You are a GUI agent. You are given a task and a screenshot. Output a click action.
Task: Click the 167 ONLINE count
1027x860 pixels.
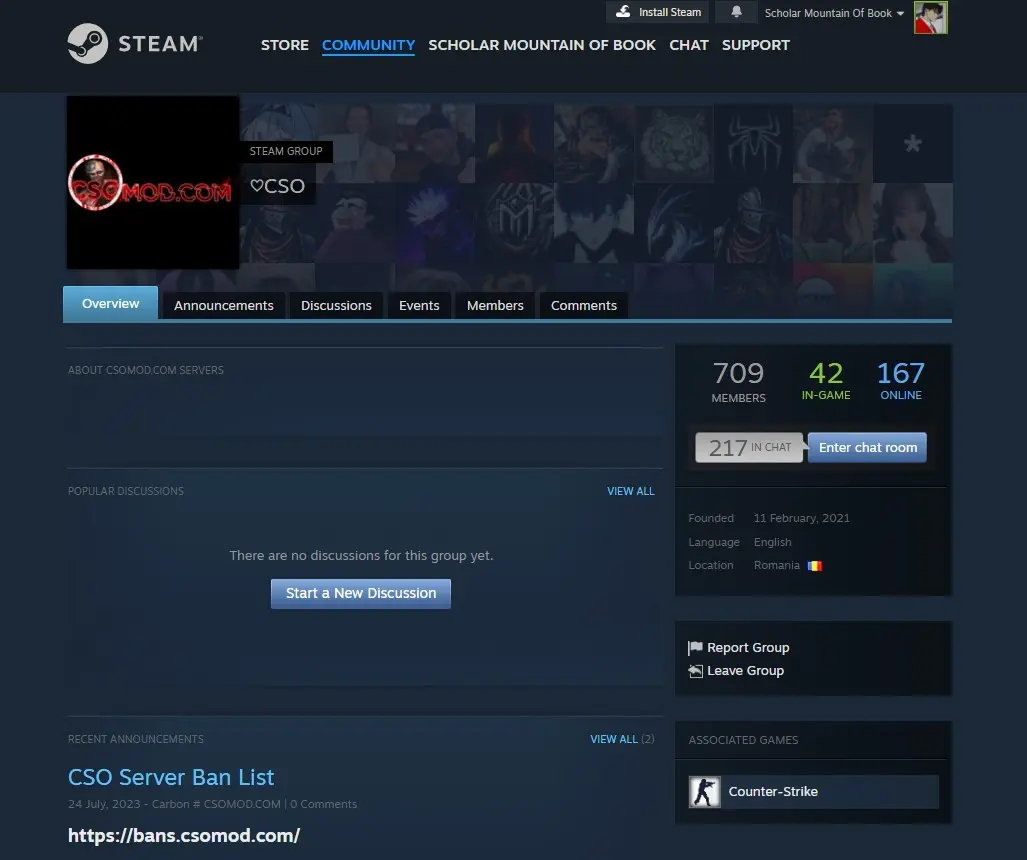[x=901, y=381]
